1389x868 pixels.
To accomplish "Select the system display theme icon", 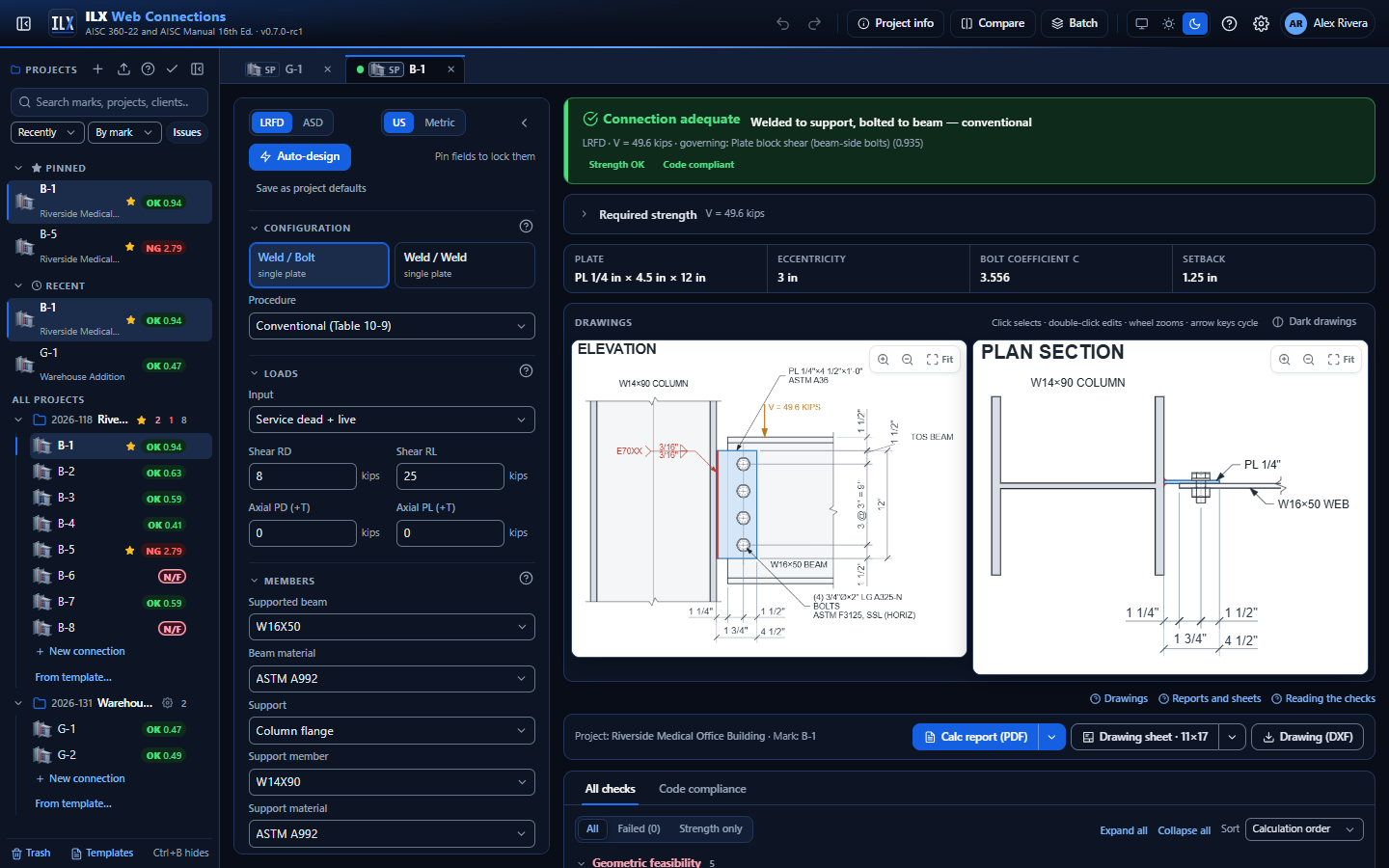I will 1141,23.
